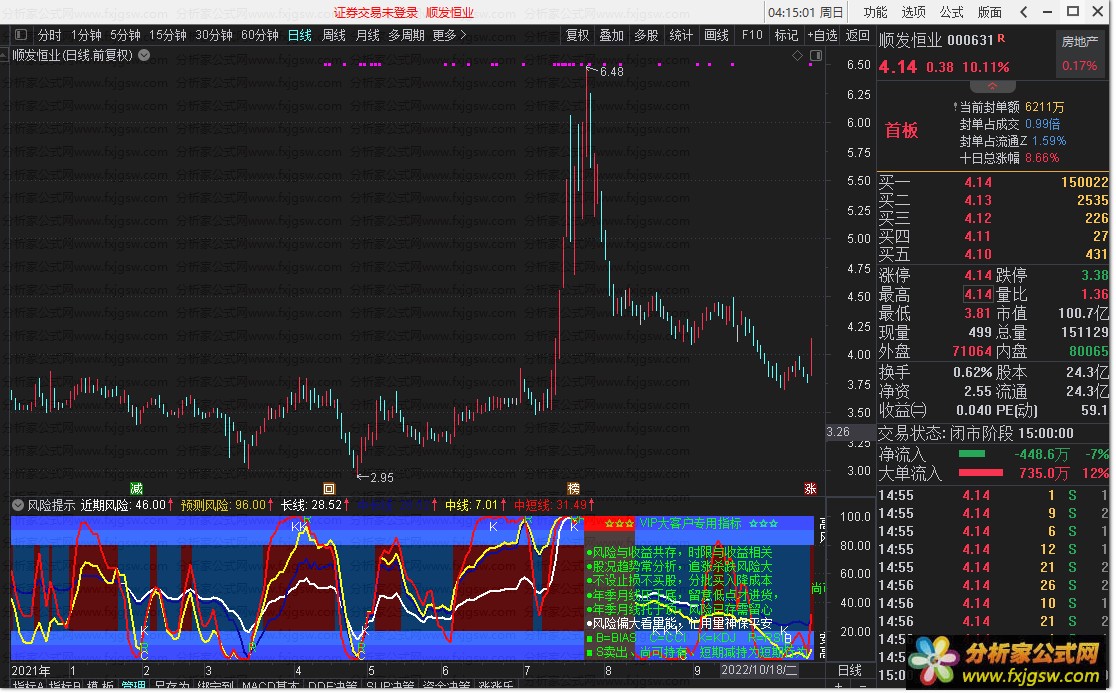Open the 公式 menu
This screenshot has height=693, width=1116.
951,12
